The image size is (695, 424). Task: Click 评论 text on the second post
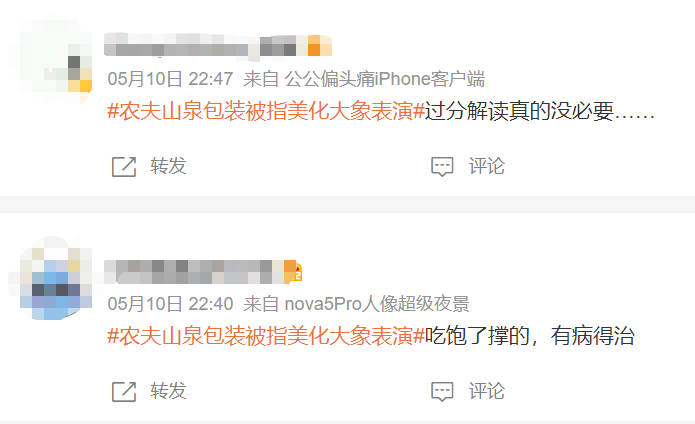(x=487, y=391)
